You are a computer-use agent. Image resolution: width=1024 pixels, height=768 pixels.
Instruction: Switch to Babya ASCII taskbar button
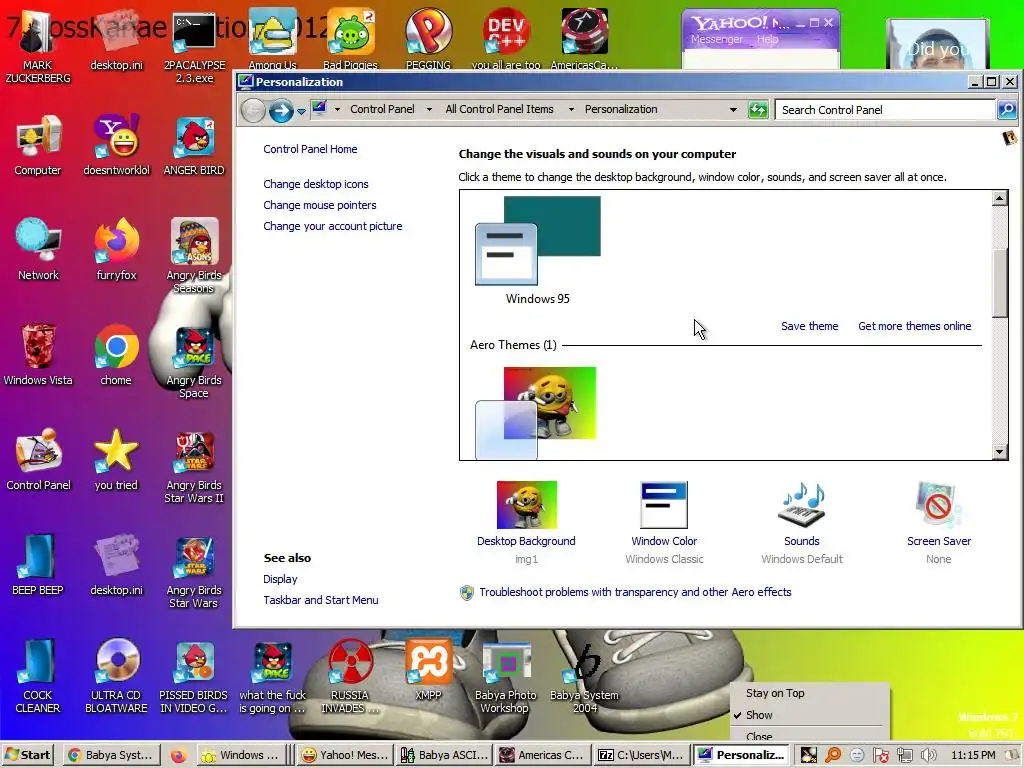pyautogui.click(x=445, y=755)
